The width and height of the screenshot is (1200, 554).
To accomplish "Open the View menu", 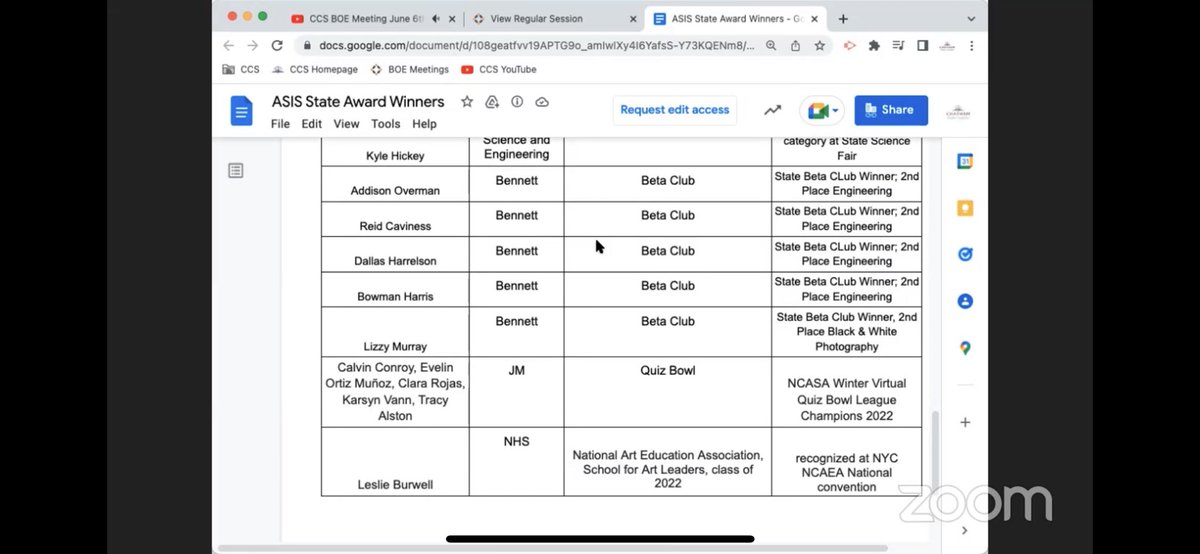I will pos(346,124).
